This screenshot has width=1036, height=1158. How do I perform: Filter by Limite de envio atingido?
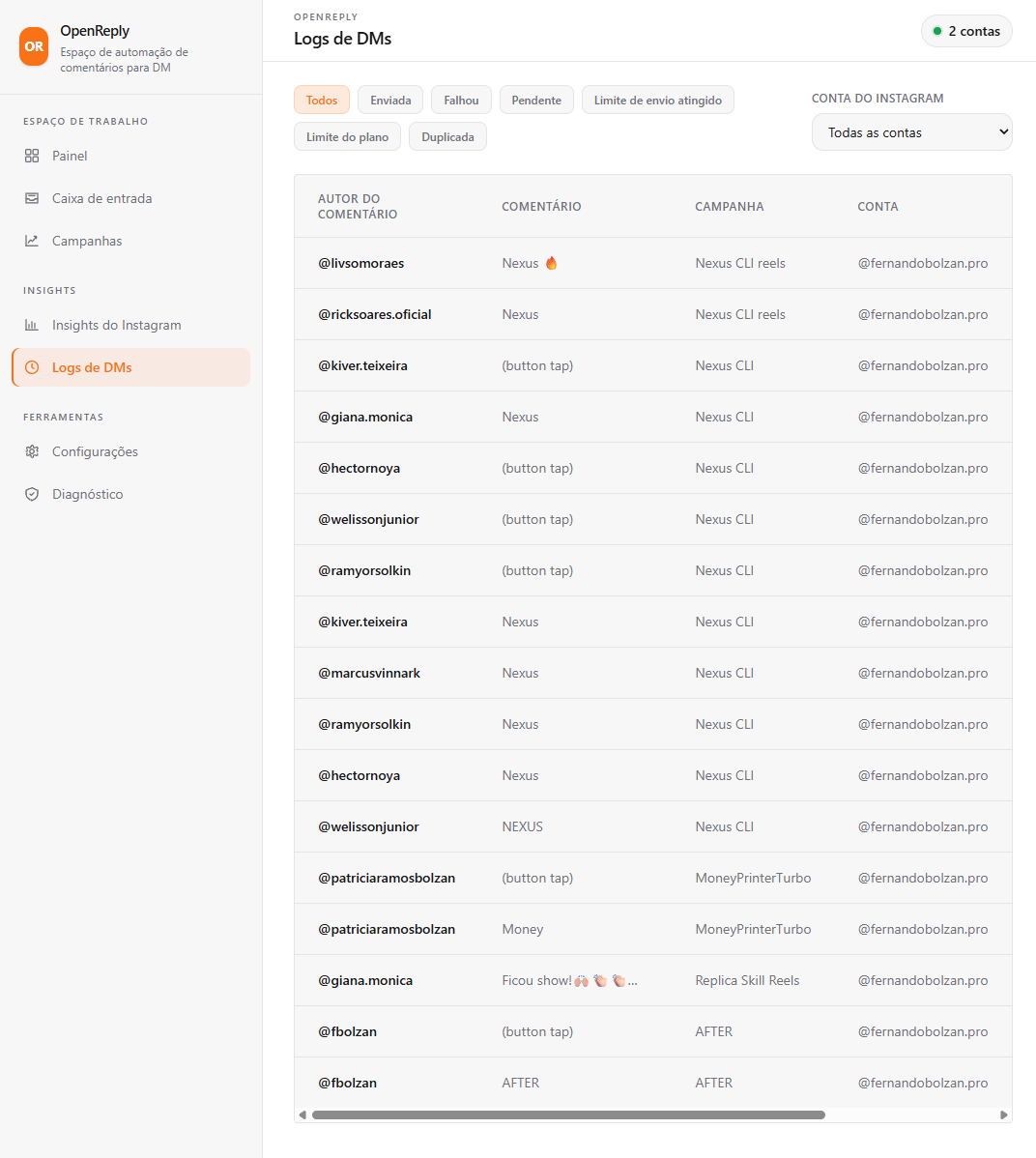coord(658,100)
